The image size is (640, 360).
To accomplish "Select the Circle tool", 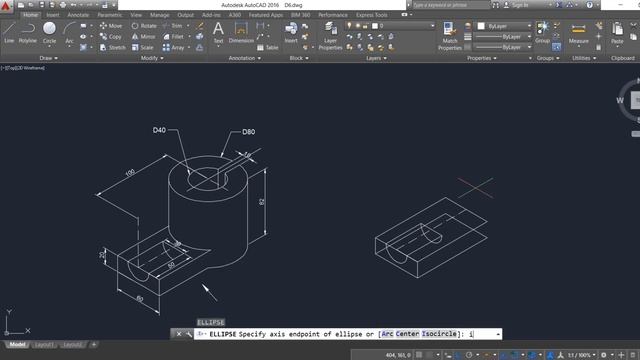I will point(49,33).
